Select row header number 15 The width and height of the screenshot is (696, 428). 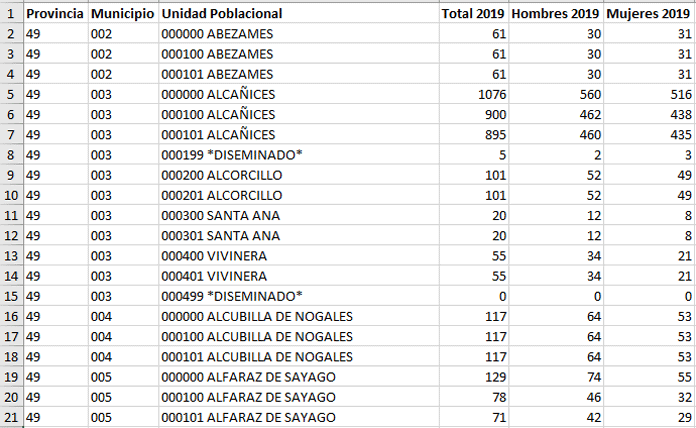[x=11, y=296]
